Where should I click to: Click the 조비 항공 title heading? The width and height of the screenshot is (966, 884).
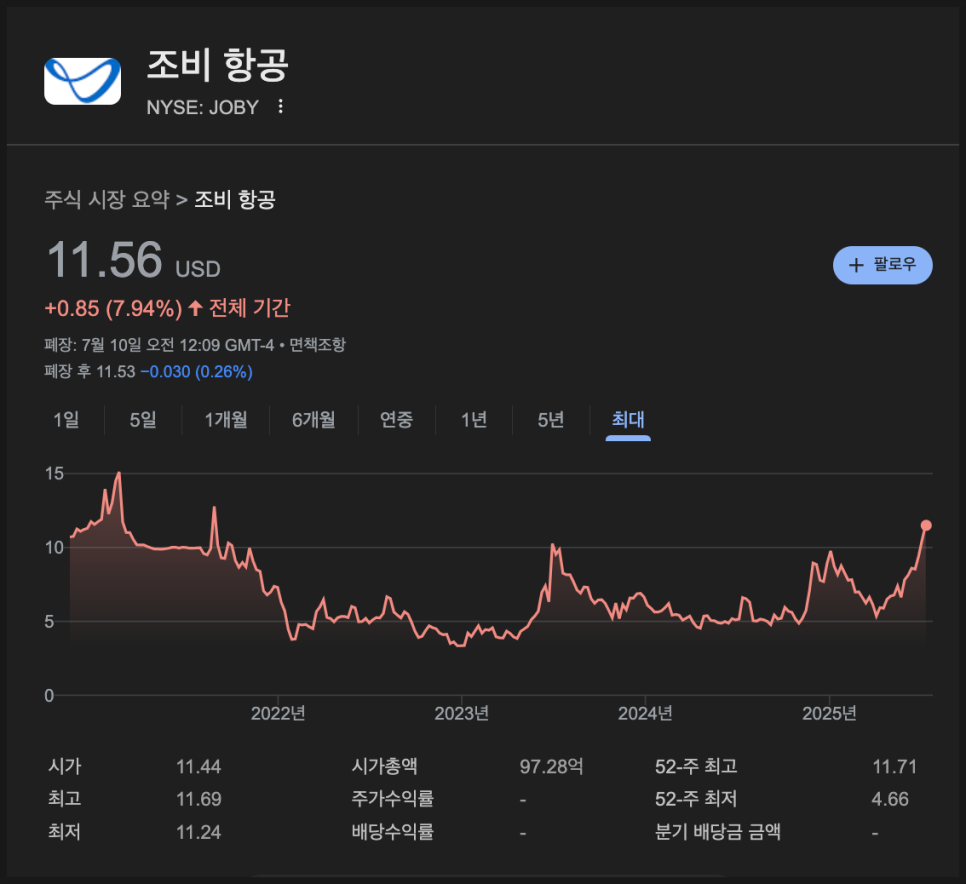tap(217, 65)
